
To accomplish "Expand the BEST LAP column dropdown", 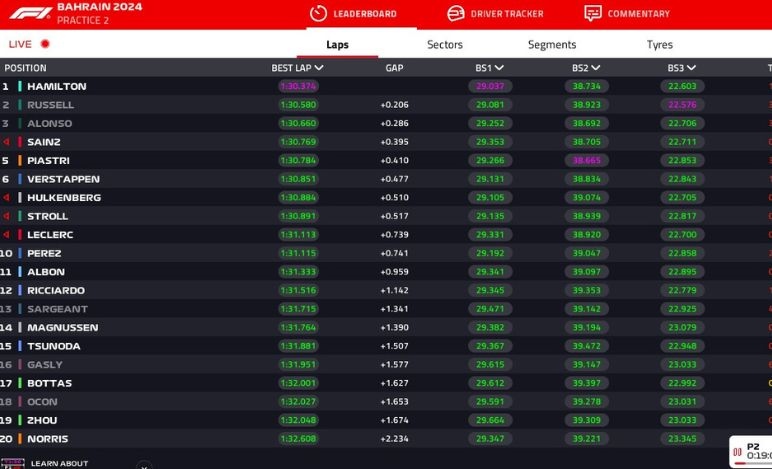I will 319,68.
